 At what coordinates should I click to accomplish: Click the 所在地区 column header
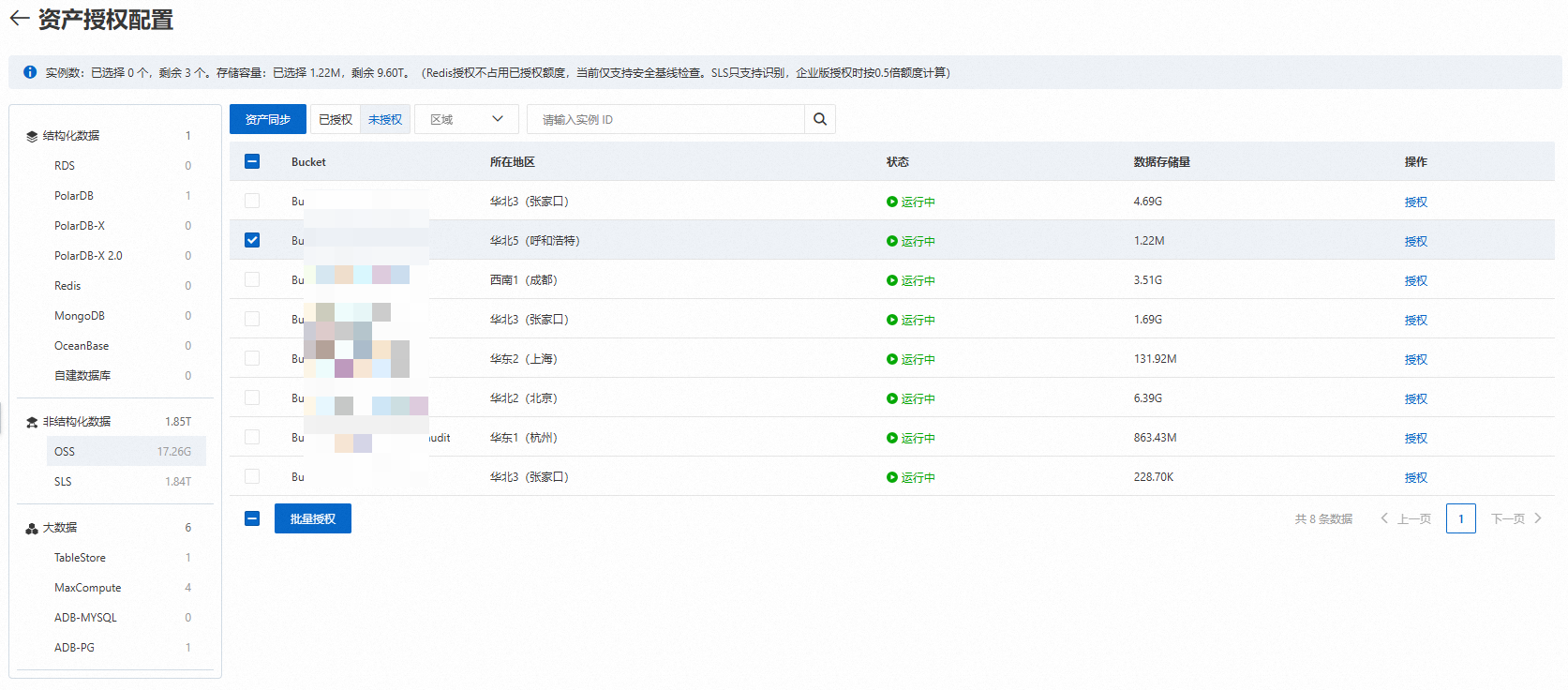512,162
